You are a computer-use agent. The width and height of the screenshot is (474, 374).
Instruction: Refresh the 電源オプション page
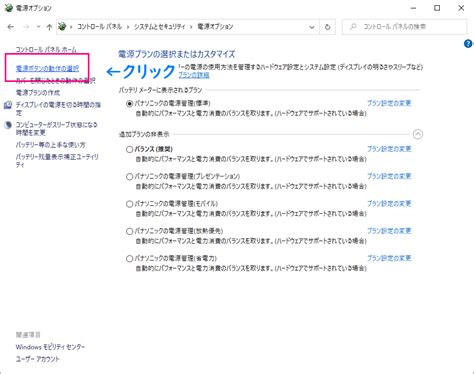(x=327, y=27)
